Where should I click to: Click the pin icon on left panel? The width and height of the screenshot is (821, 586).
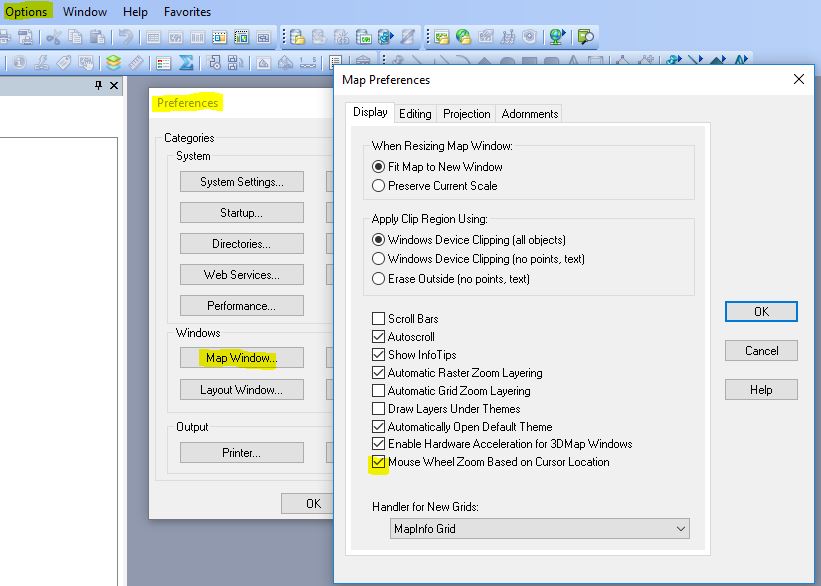coord(98,85)
